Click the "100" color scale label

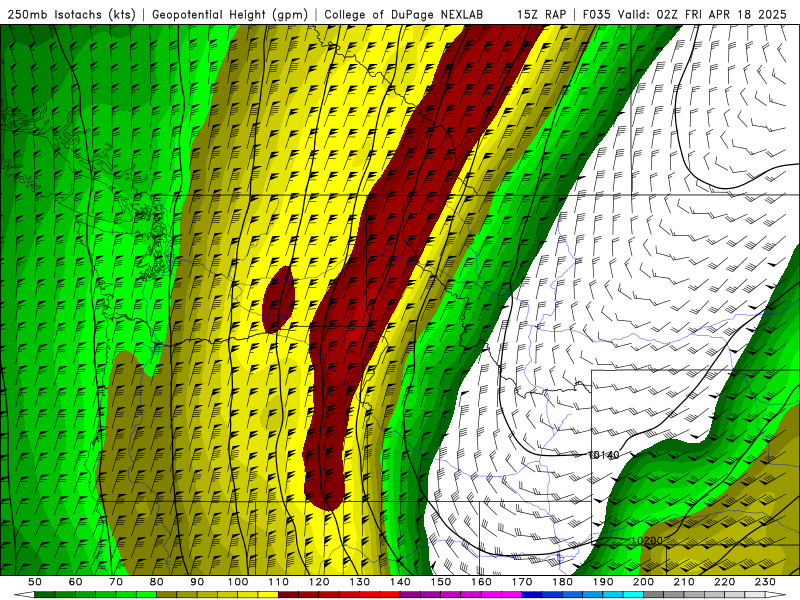click(x=238, y=582)
